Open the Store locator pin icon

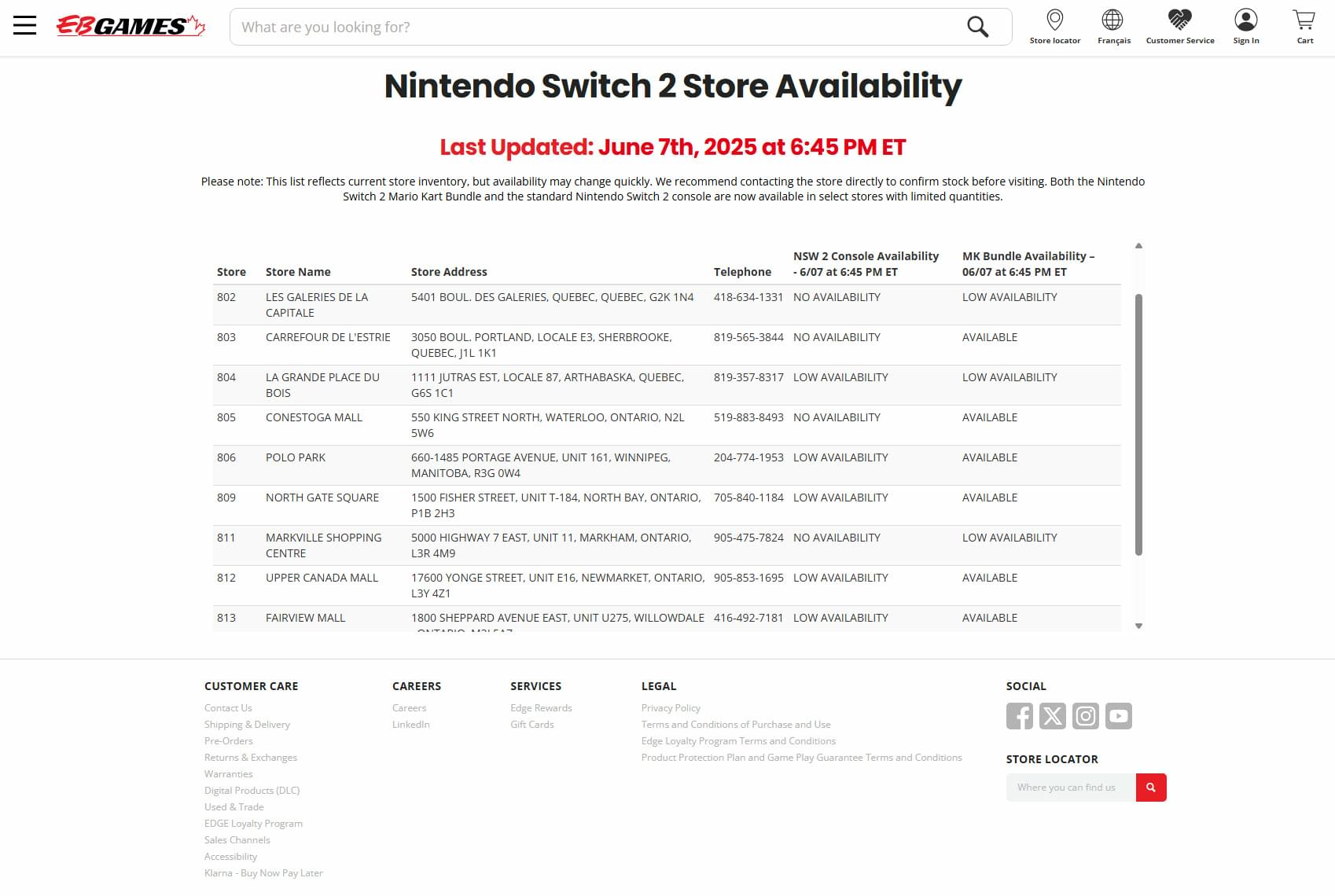[x=1055, y=20]
